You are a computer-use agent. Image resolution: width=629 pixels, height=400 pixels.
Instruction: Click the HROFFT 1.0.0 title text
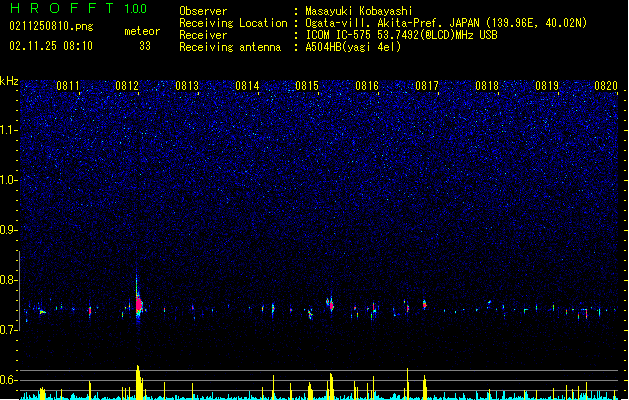(78, 8)
